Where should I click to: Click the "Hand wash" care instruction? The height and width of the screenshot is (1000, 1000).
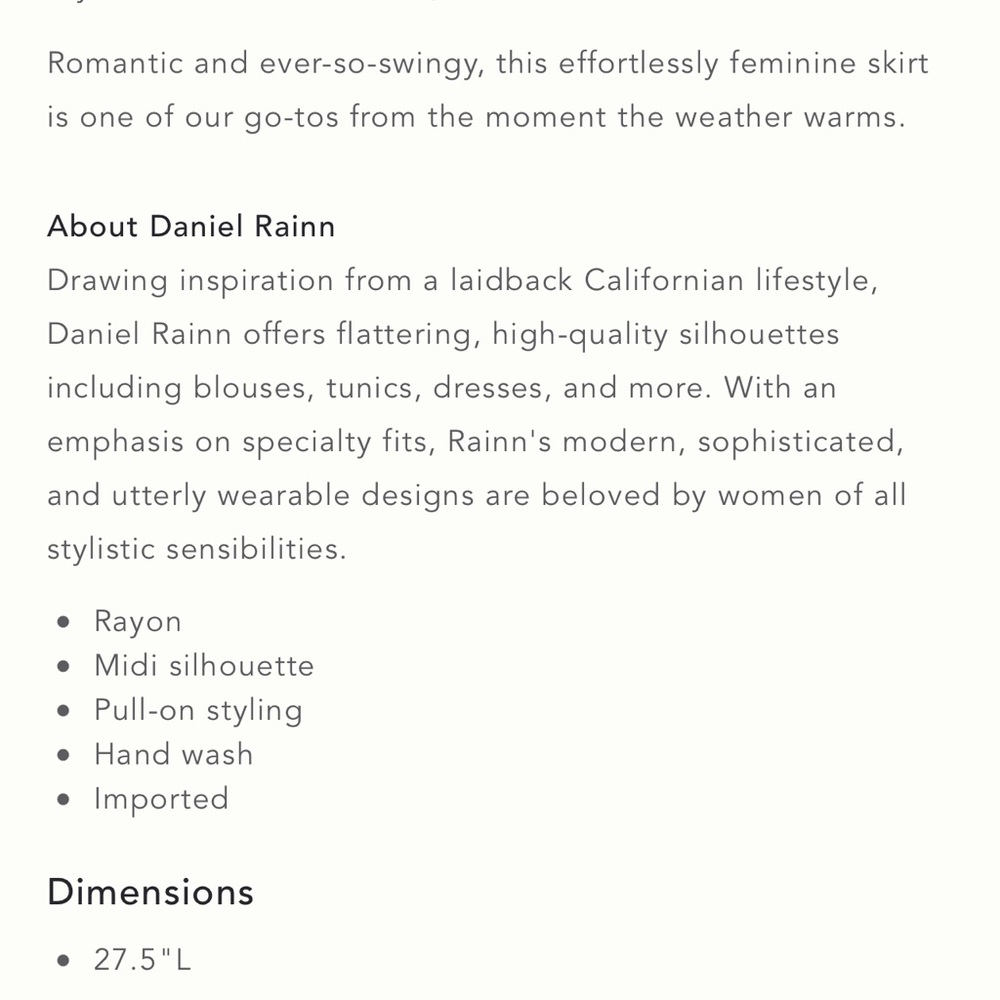click(174, 754)
